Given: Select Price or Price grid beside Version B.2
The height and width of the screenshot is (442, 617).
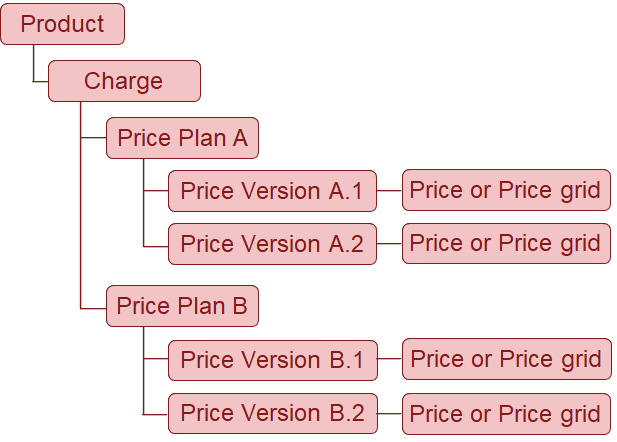Looking at the screenshot, I should 506,414.
